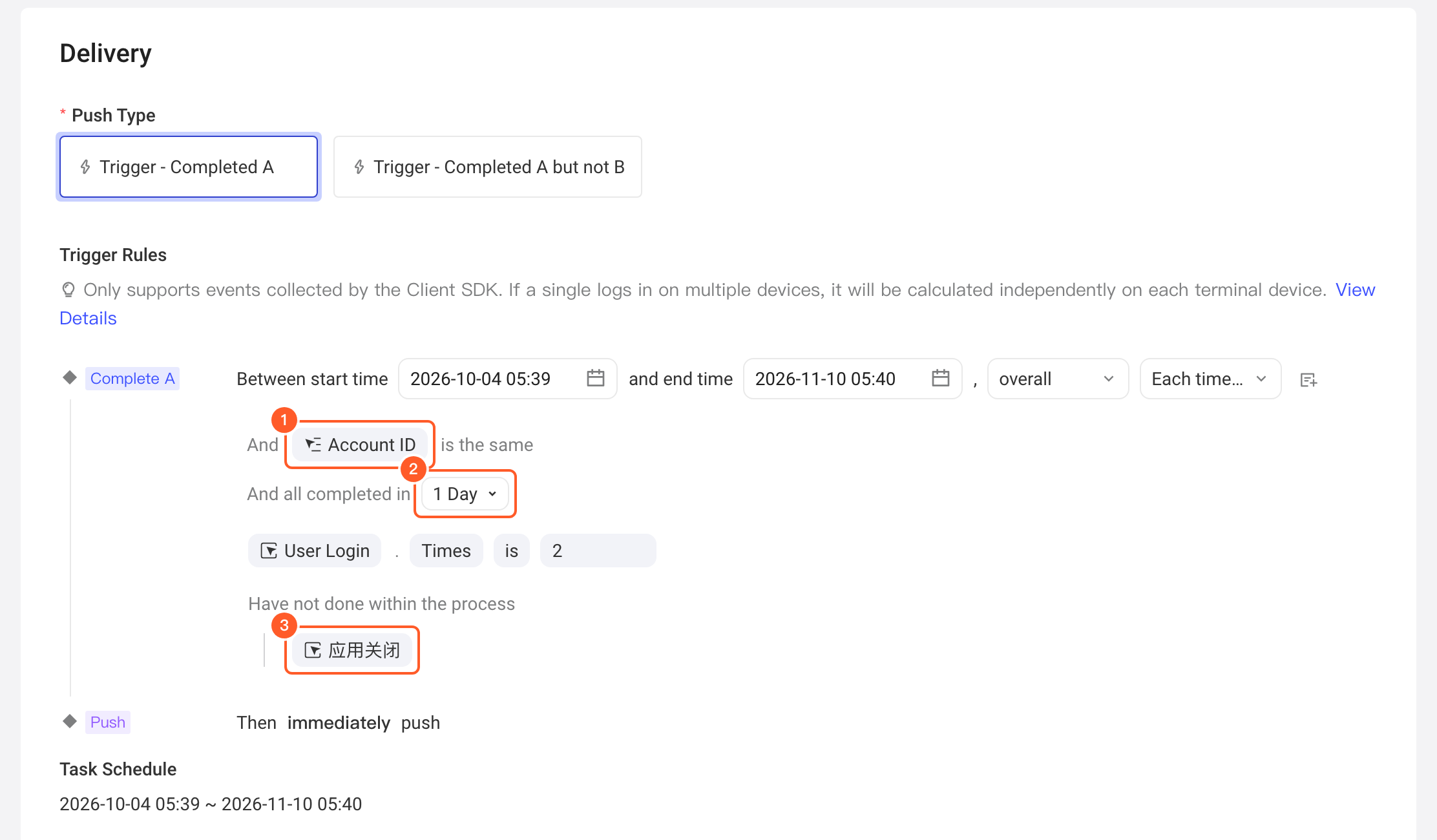Click the diamond marker beside Complete A
This screenshot has height=840, width=1437.
[70, 377]
